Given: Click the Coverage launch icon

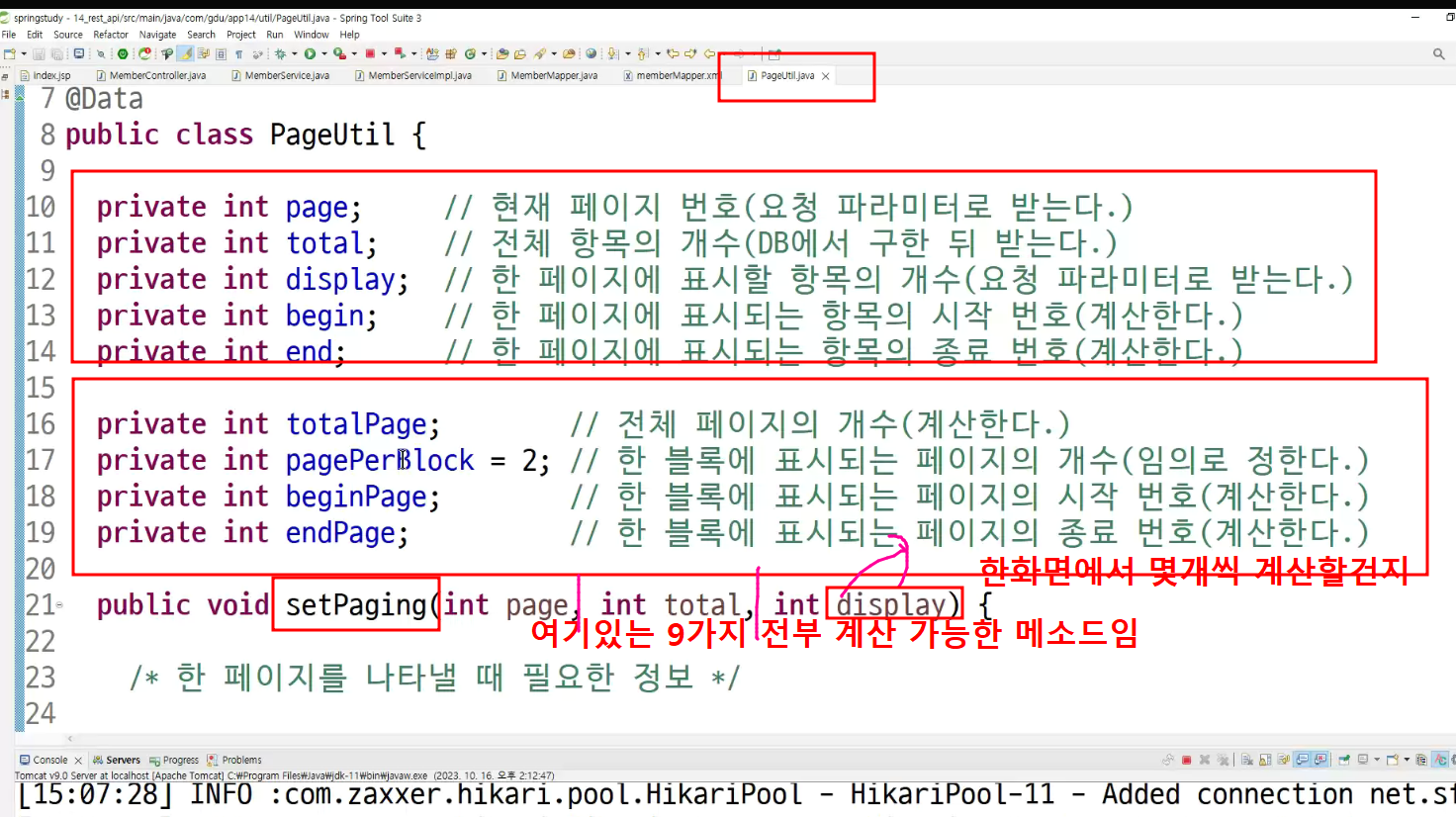Looking at the screenshot, I should [x=339, y=53].
